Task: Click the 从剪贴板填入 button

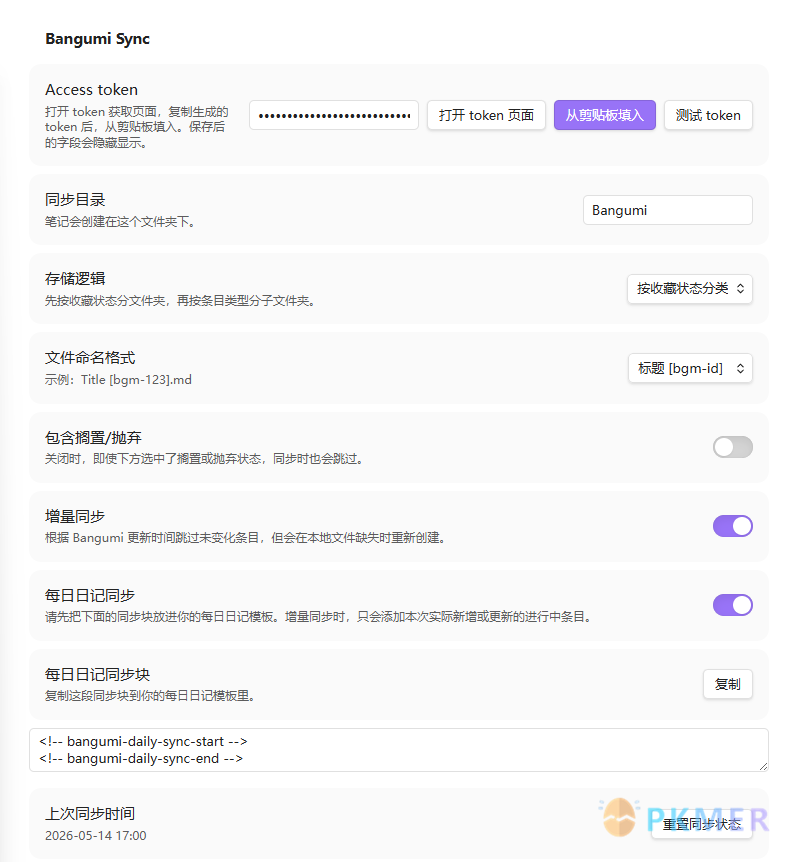Action: coord(604,115)
